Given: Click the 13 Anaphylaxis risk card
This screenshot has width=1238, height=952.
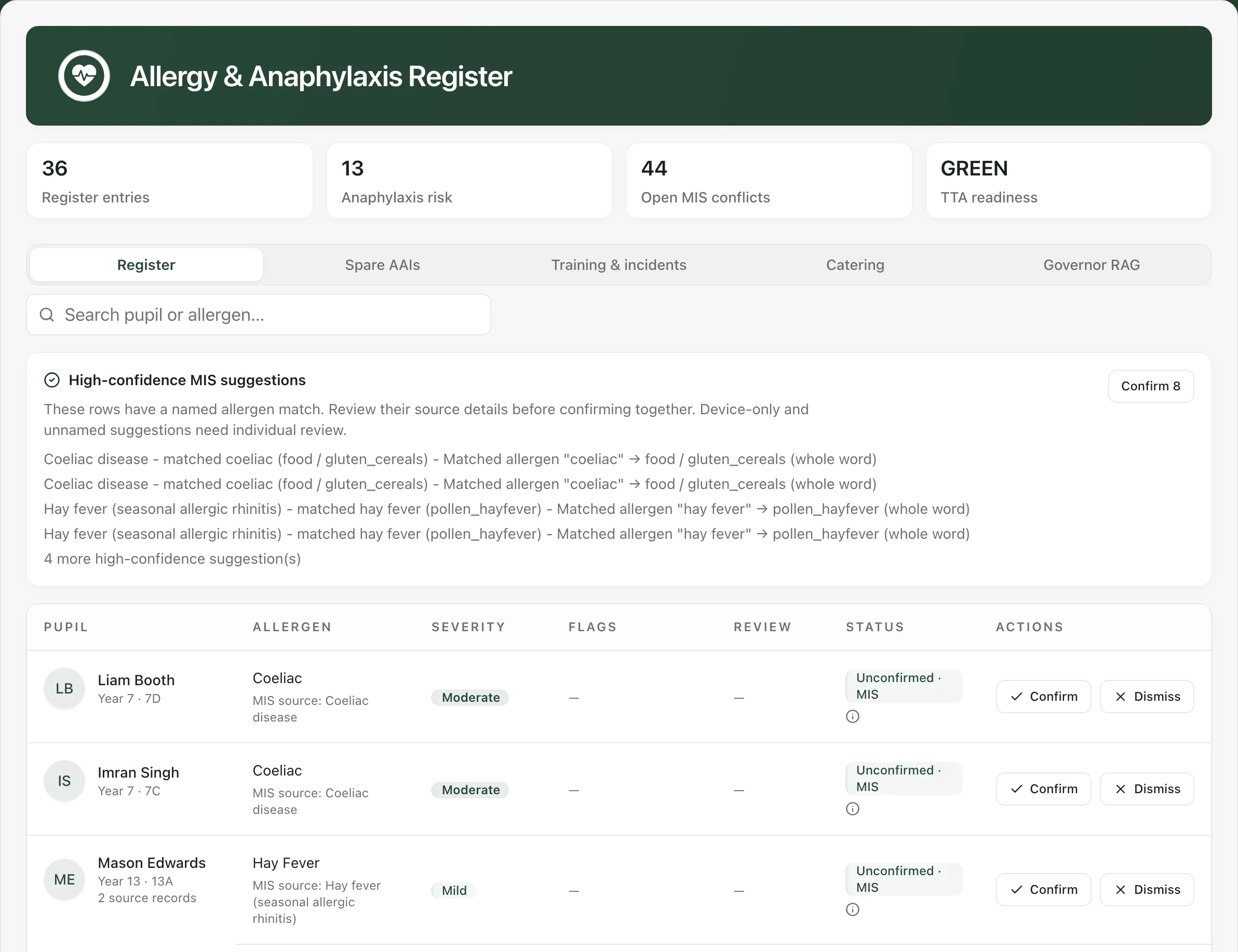Looking at the screenshot, I should point(469,181).
